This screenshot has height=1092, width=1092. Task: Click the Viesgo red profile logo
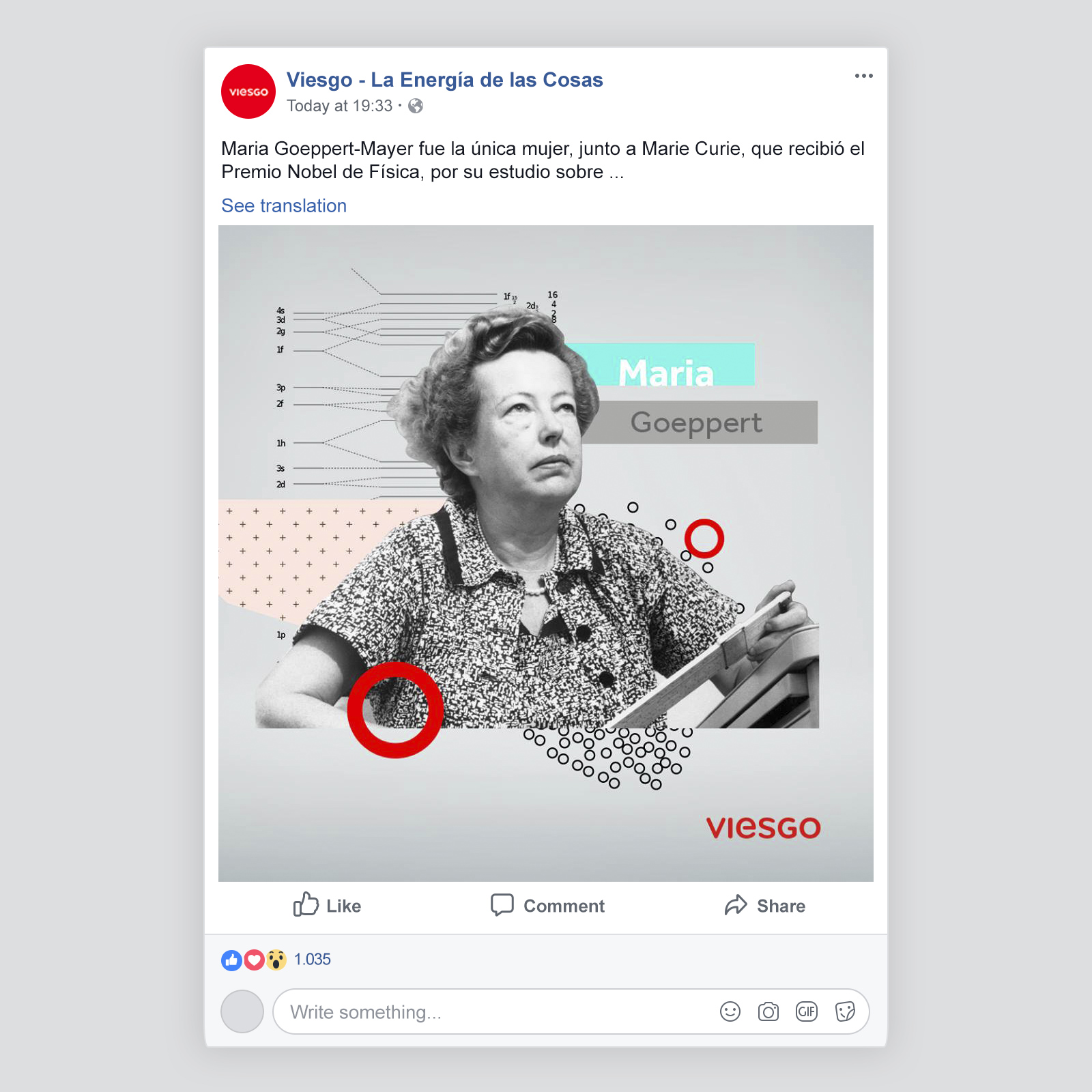[248, 91]
